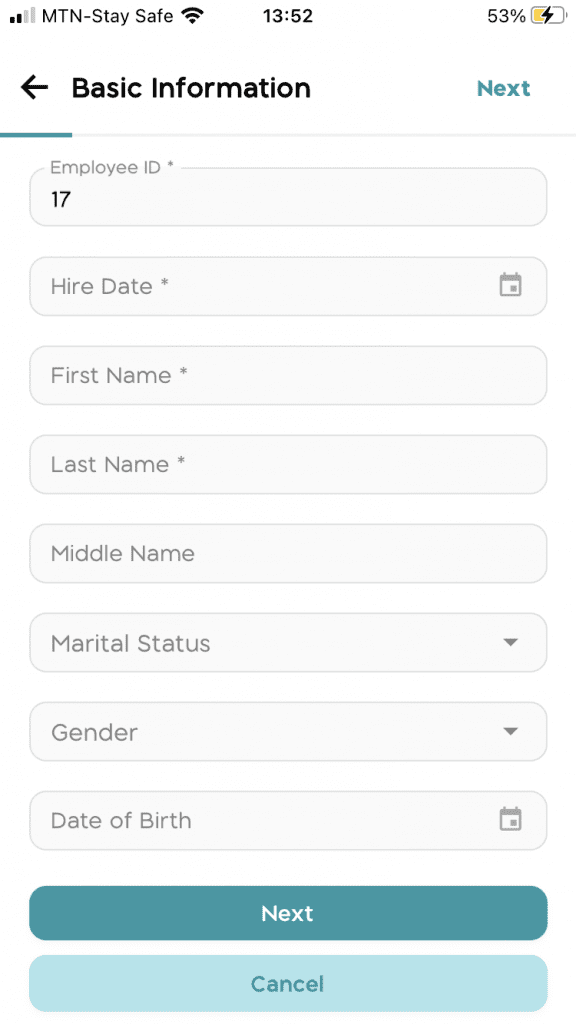Click the back arrow icon
Screen dimensions: 576x1024
34,87
